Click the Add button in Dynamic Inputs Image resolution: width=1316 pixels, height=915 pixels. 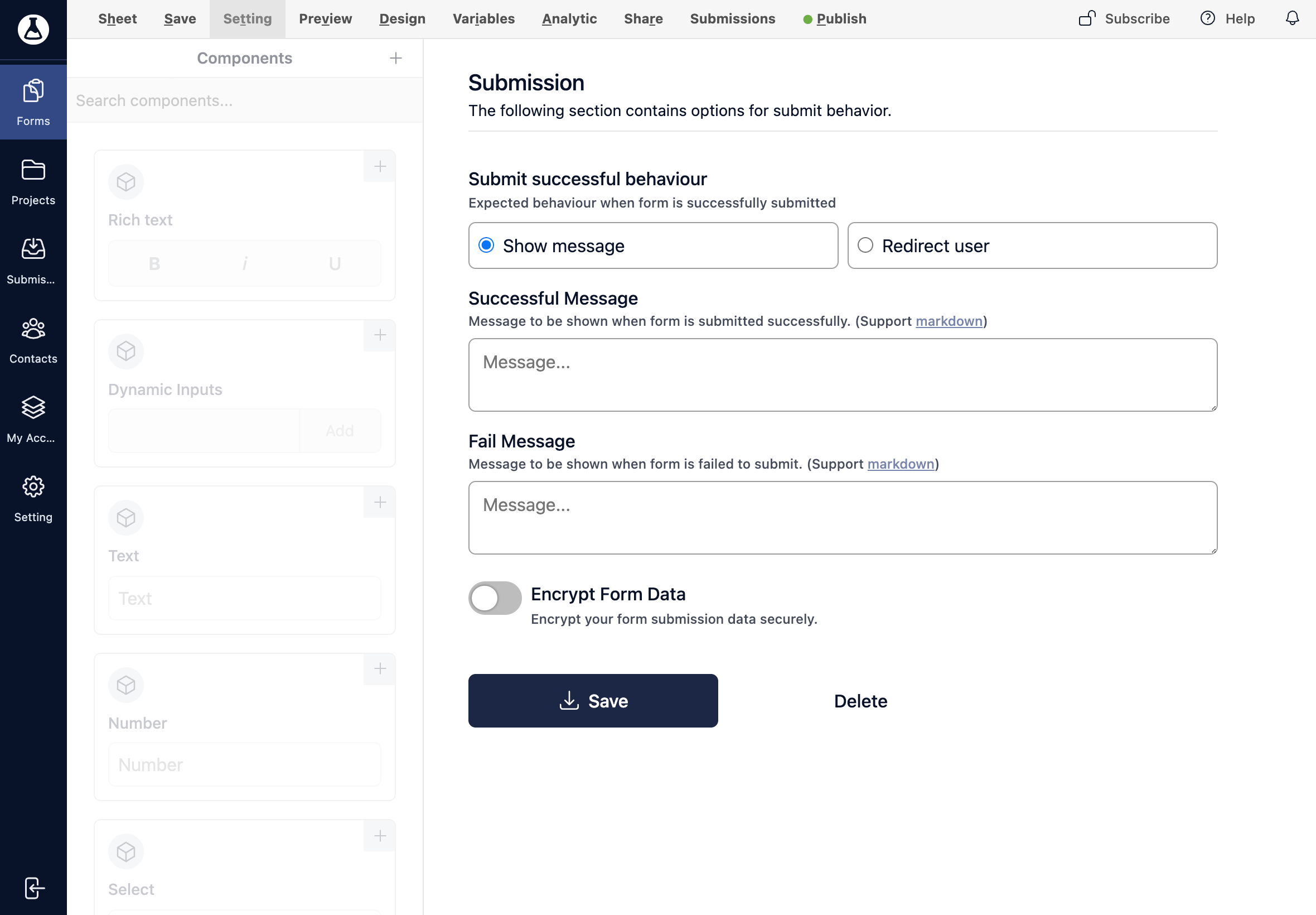(x=340, y=431)
